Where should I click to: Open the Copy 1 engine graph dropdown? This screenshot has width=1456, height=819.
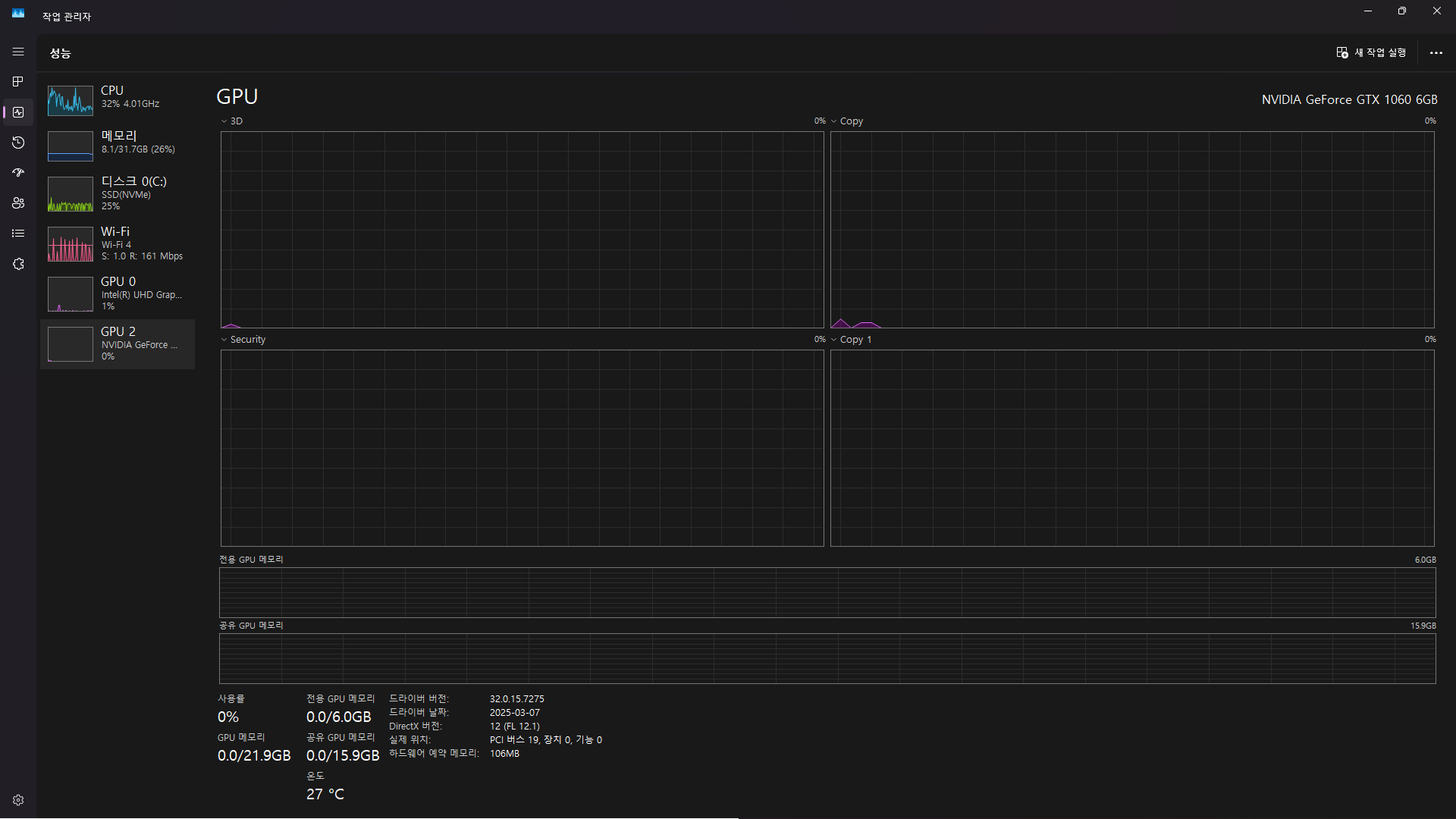point(852,340)
